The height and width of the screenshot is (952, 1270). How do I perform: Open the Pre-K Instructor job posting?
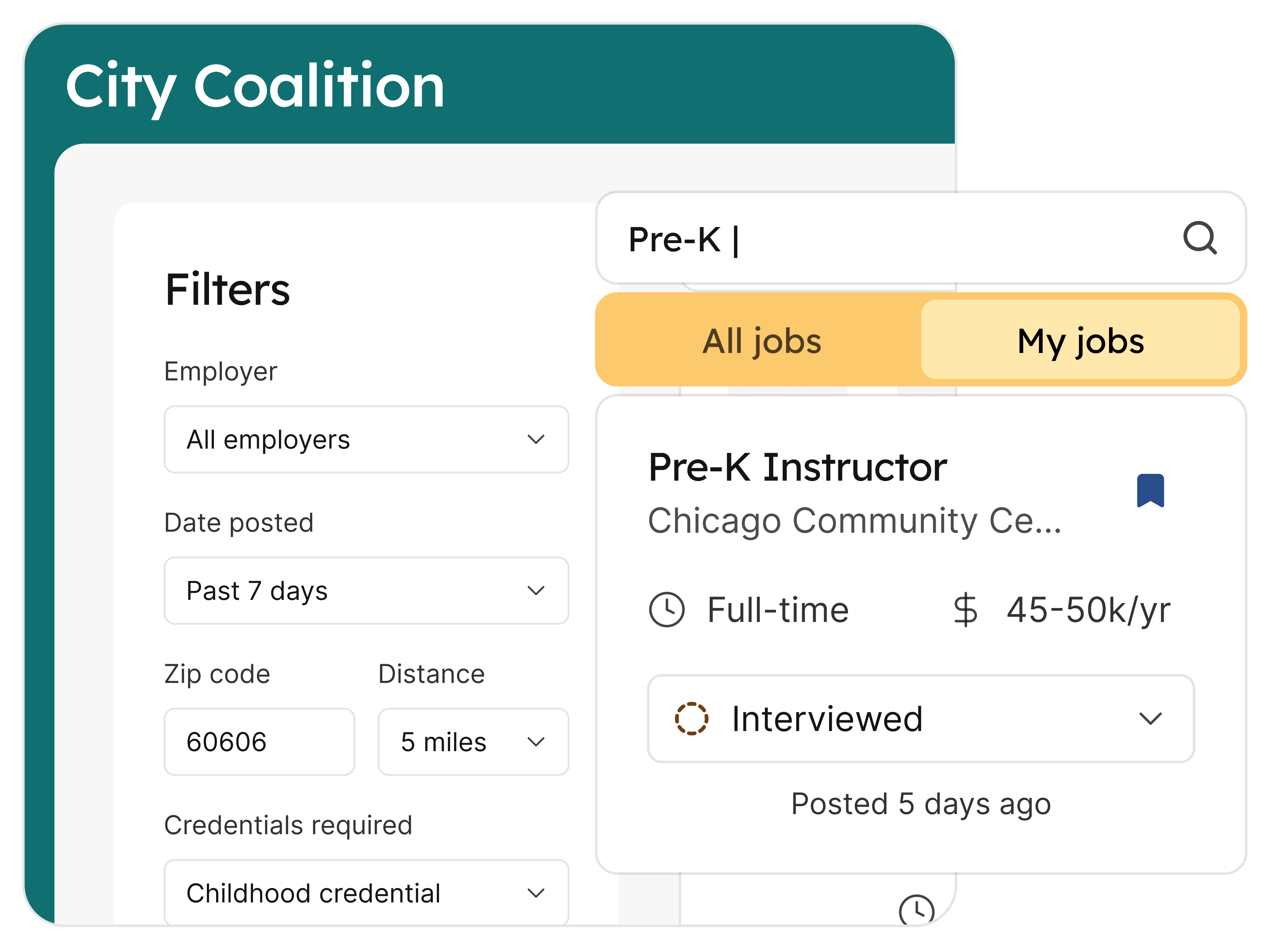(797, 467)
